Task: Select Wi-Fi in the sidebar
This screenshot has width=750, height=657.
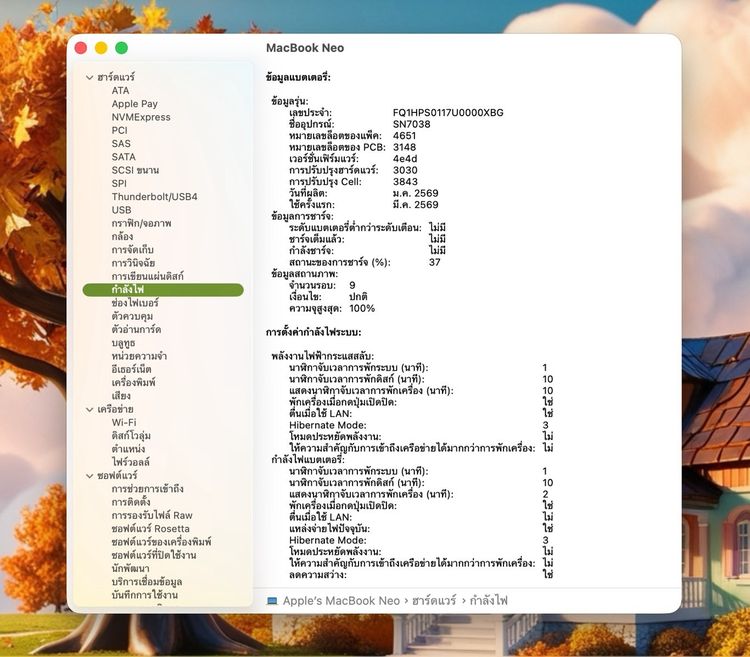Action: coord(124,423)
